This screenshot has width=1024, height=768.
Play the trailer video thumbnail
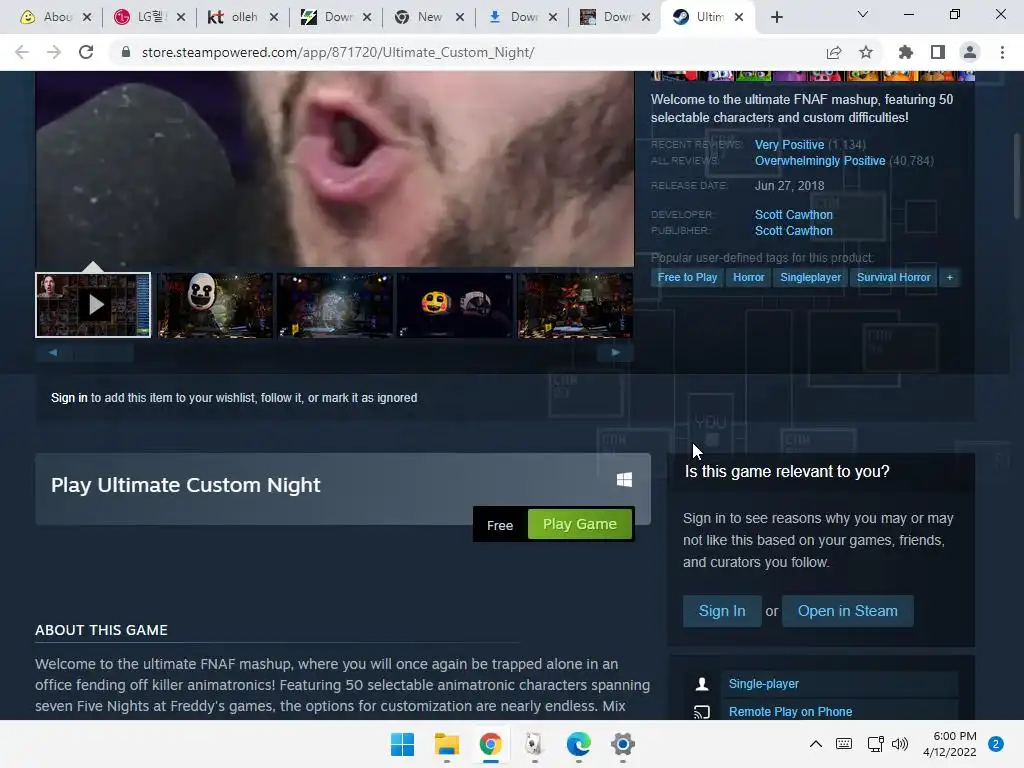pyautogui.click(x=93, y=305)
